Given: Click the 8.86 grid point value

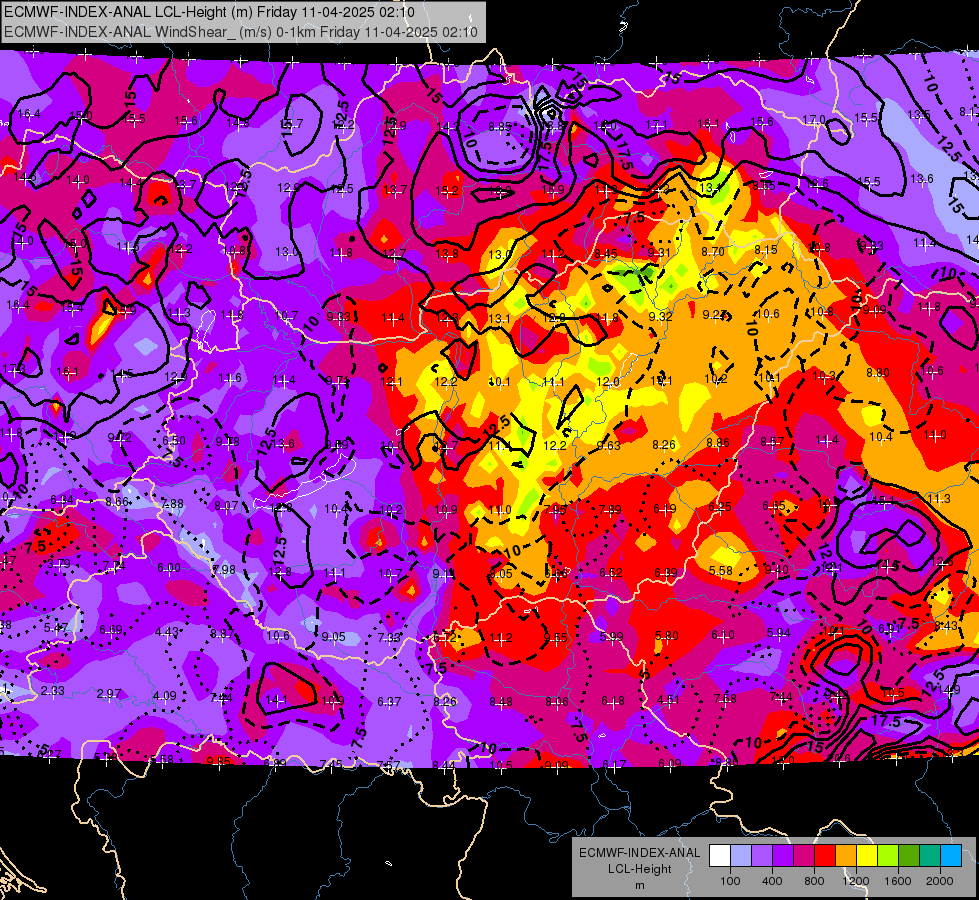Looking at the screenshot, I should tap(718, 443).
